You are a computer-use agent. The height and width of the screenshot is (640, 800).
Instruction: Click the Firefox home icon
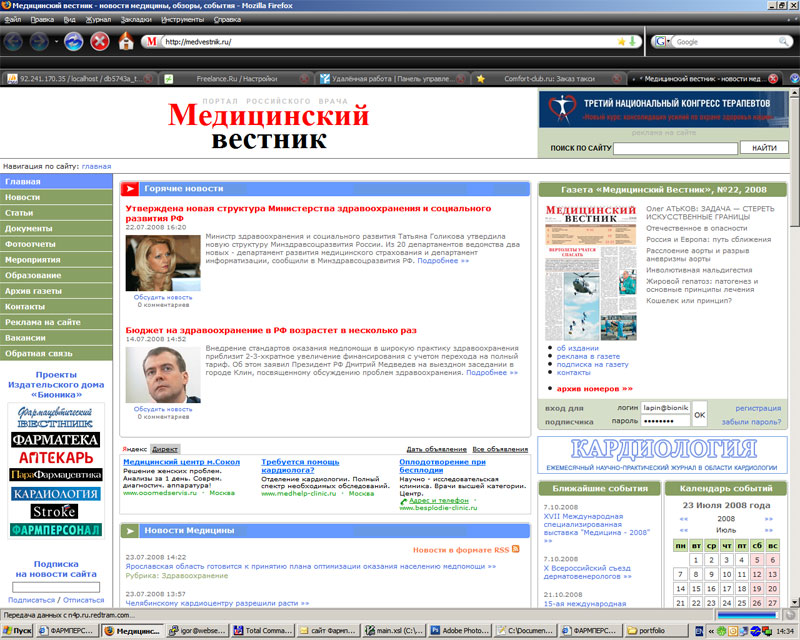[124, 44]
